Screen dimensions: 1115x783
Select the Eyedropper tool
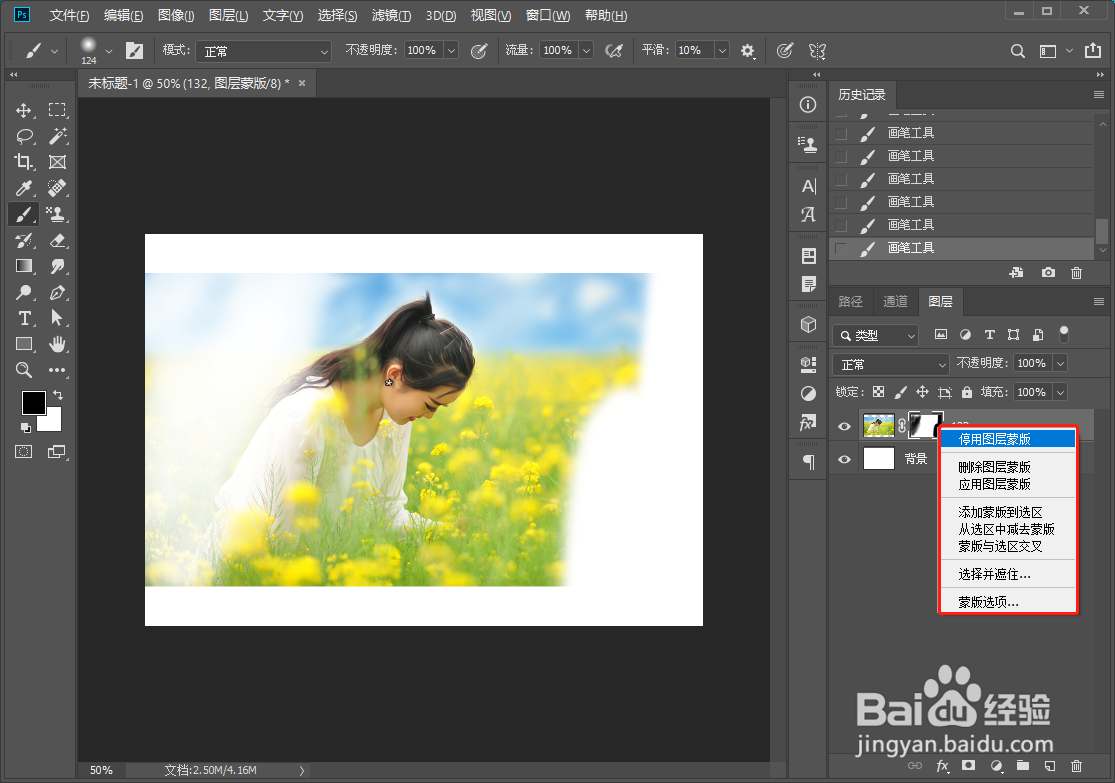24,188
